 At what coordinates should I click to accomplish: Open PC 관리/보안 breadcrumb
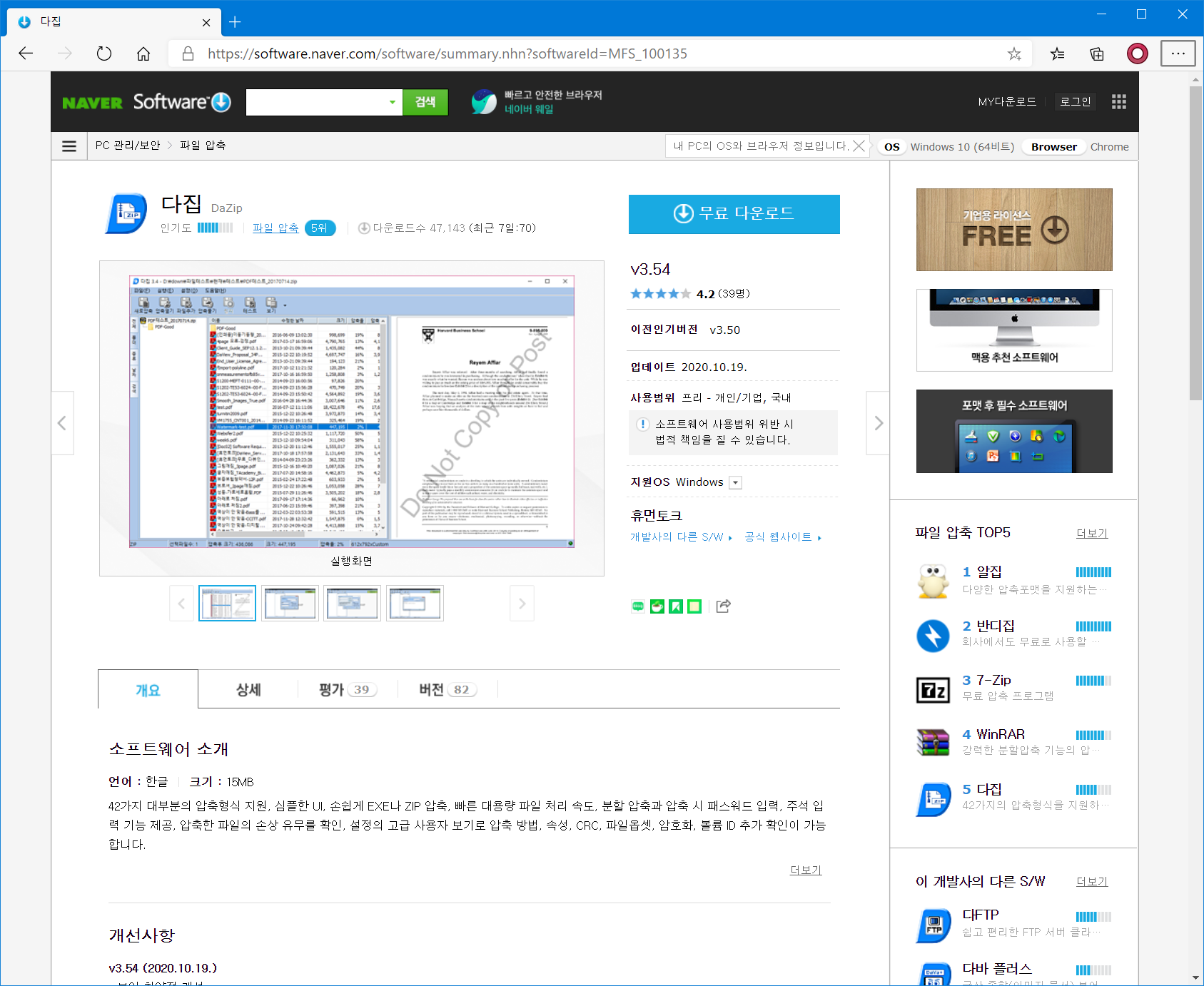(128, 146)
